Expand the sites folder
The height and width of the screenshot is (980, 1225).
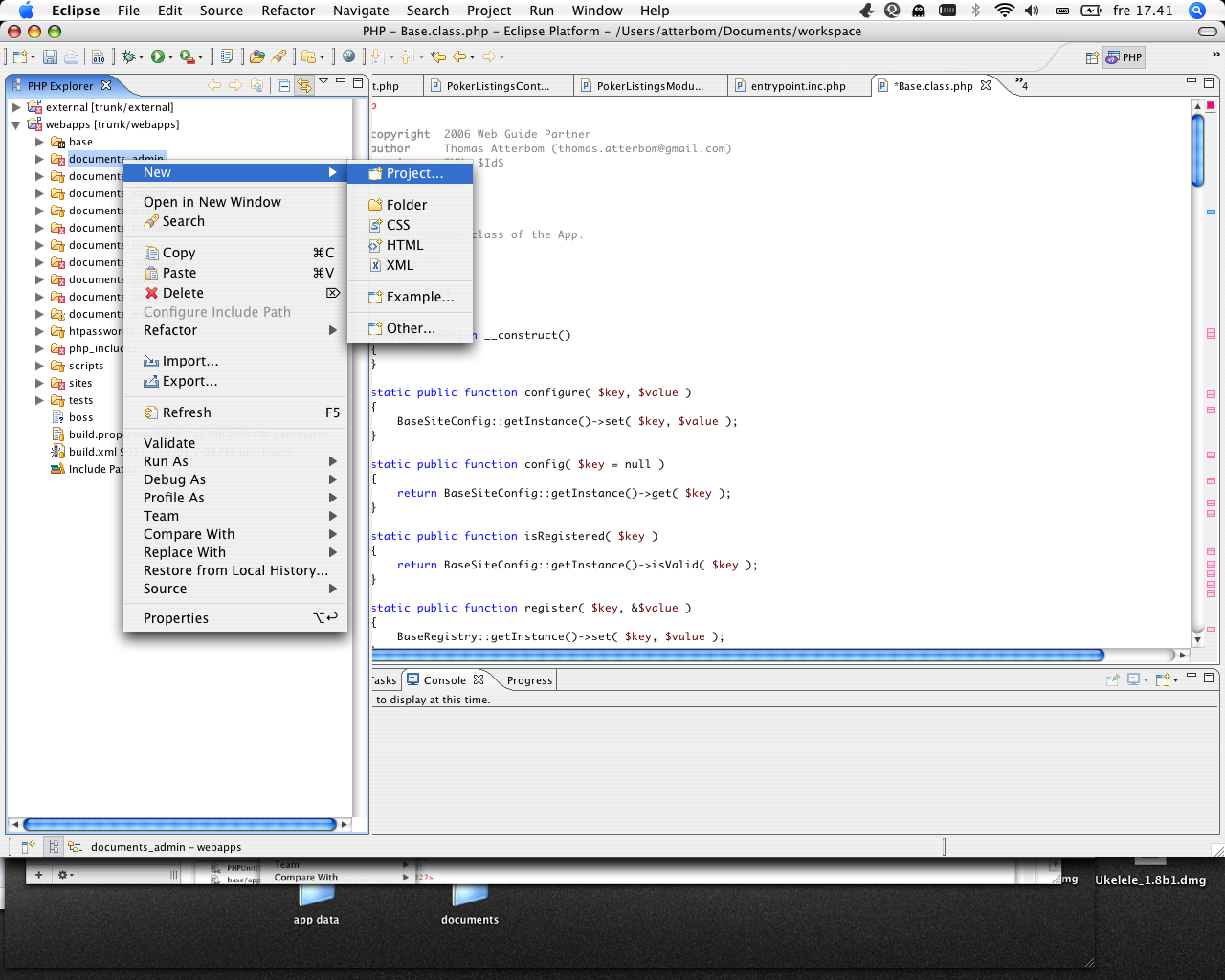click(39, 383)
